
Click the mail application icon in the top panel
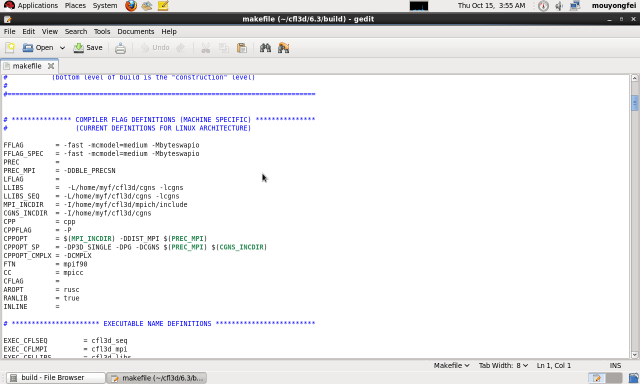point(147,5)
